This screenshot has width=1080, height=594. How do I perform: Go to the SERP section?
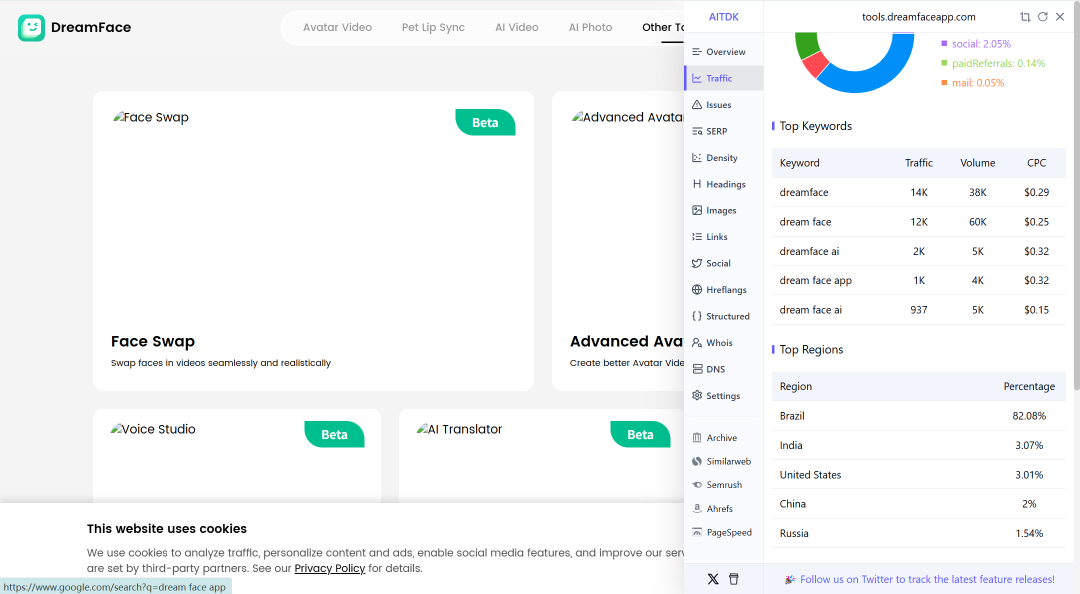pyautogui.click(x=723, y=131)
